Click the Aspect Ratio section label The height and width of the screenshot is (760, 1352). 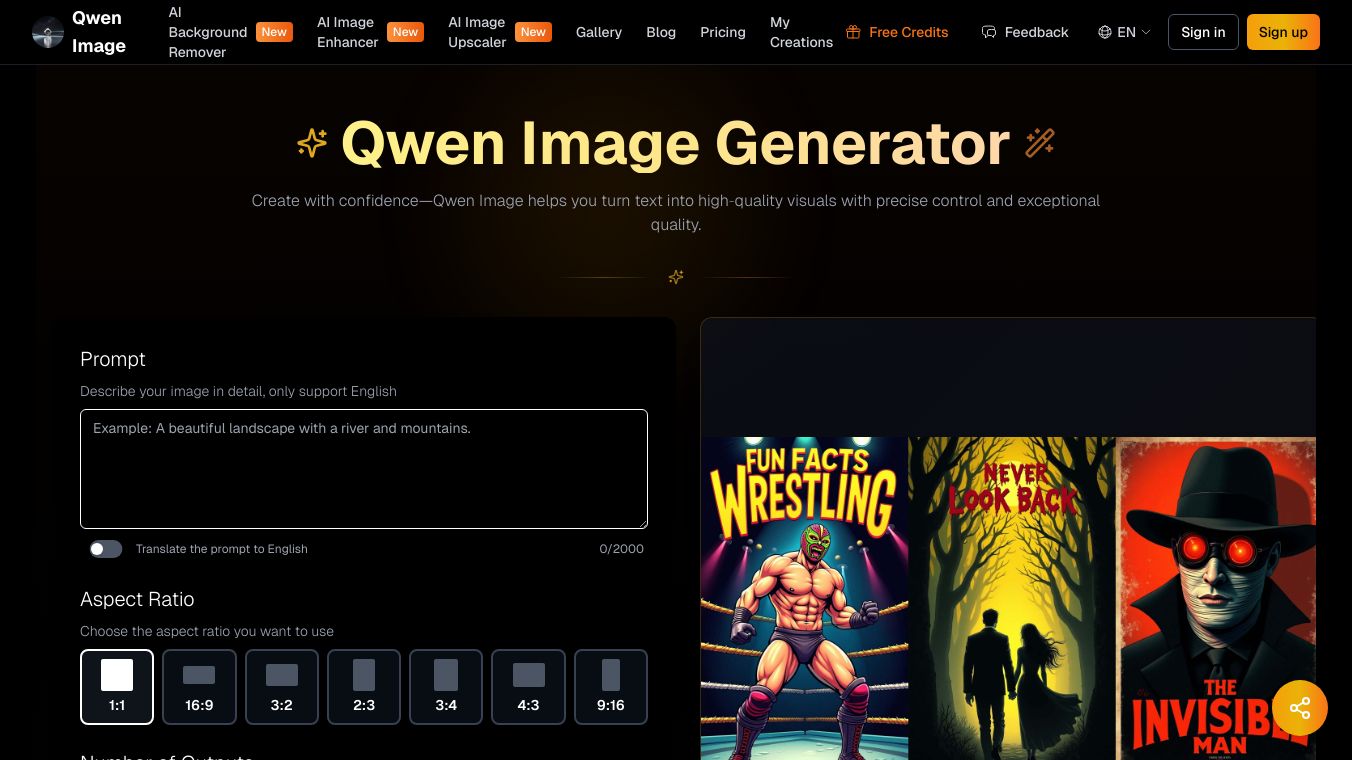point(137,599)
